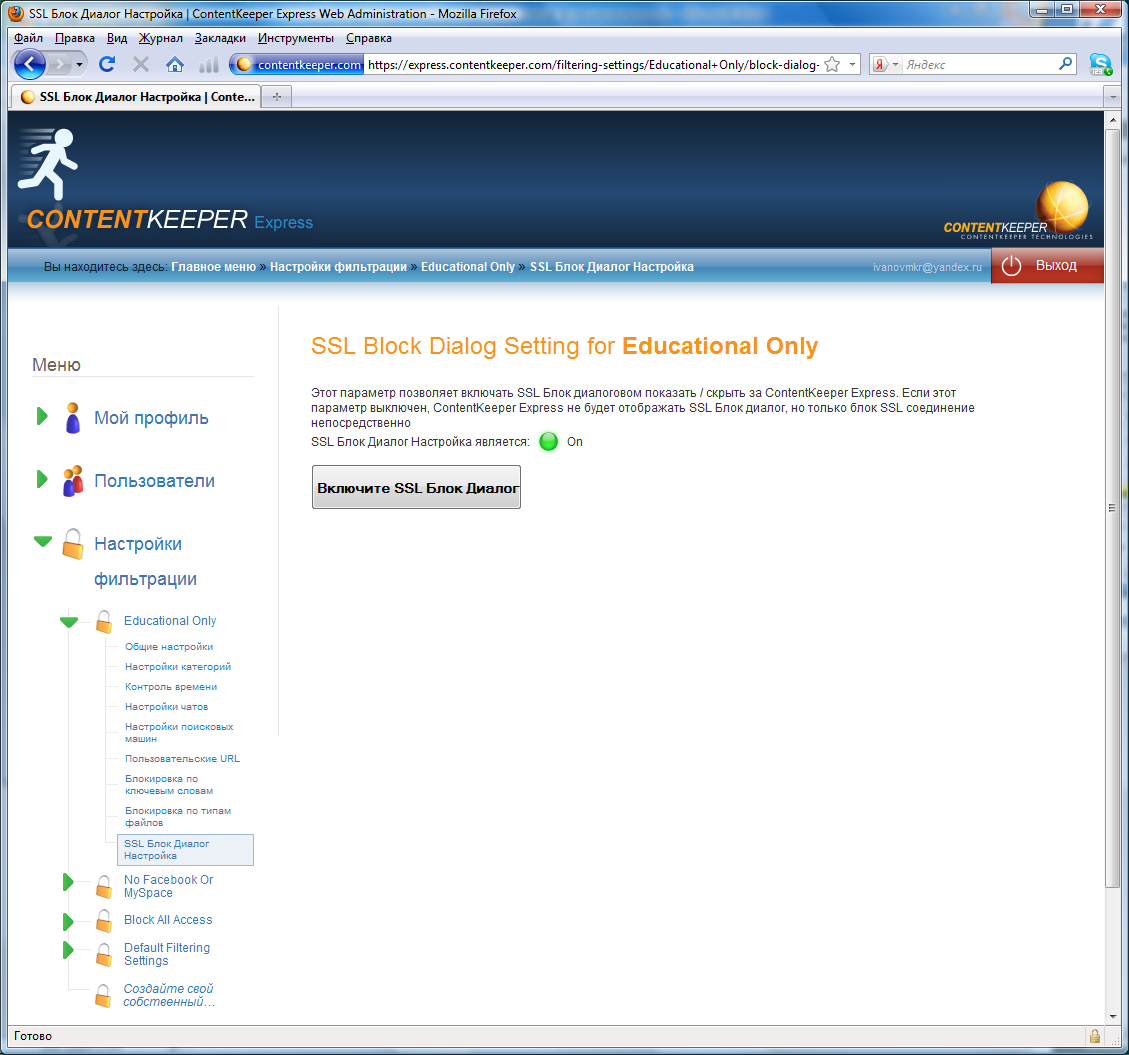
Task: Expand the Мой профиль menu arrow
Action: pos(42,416)
